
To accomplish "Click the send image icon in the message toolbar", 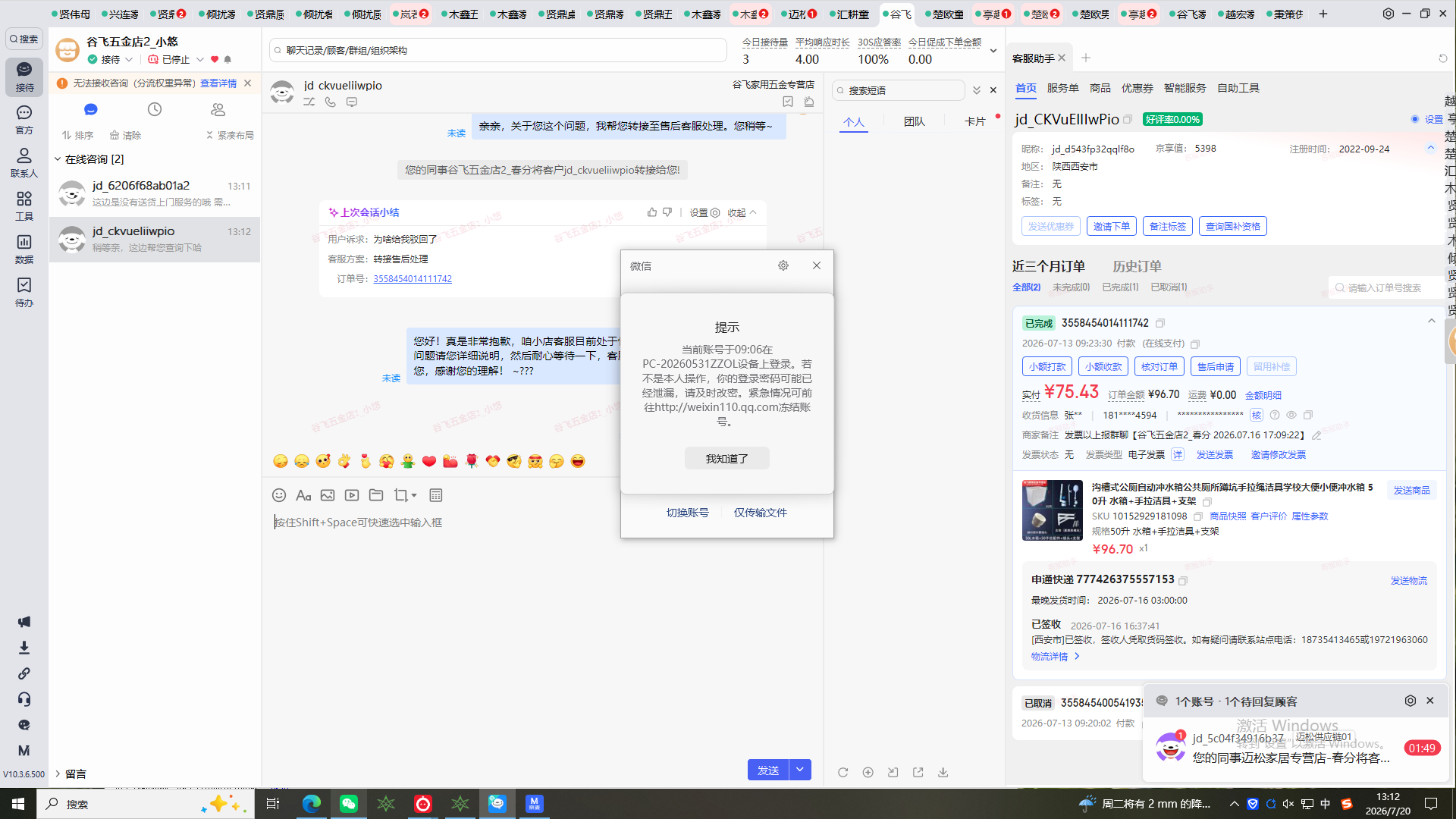I will tap(328, 495).
